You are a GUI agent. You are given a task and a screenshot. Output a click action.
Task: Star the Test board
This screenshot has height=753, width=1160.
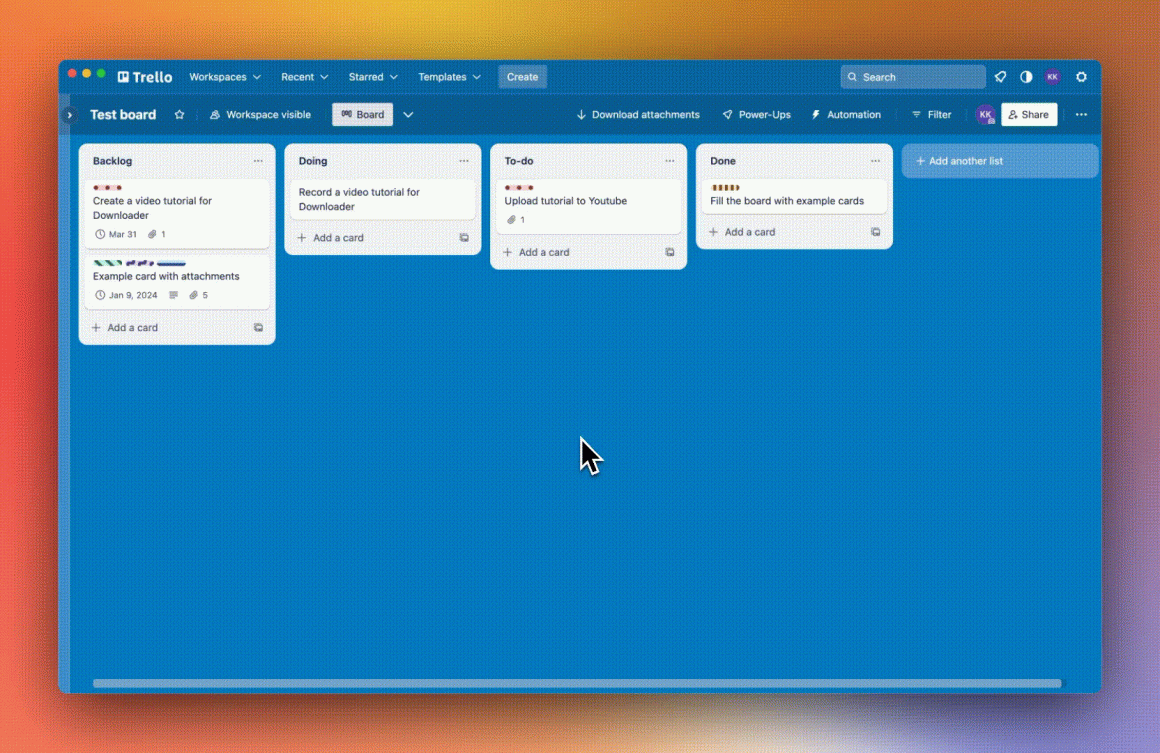point(180,115)
